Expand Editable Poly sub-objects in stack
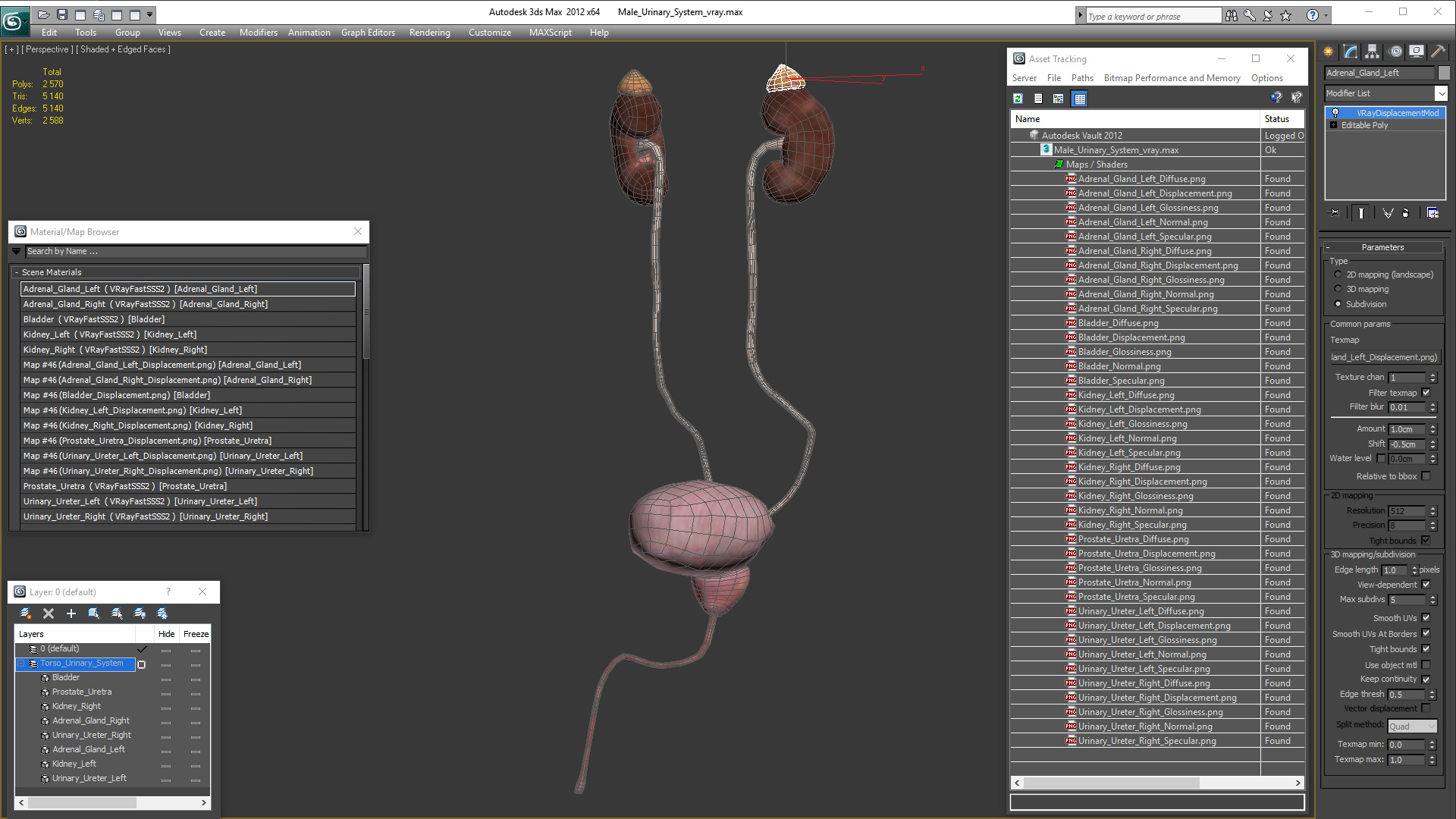This screenshot has height=819, width=1456. pyautogui.click(x=1333, y=125)
